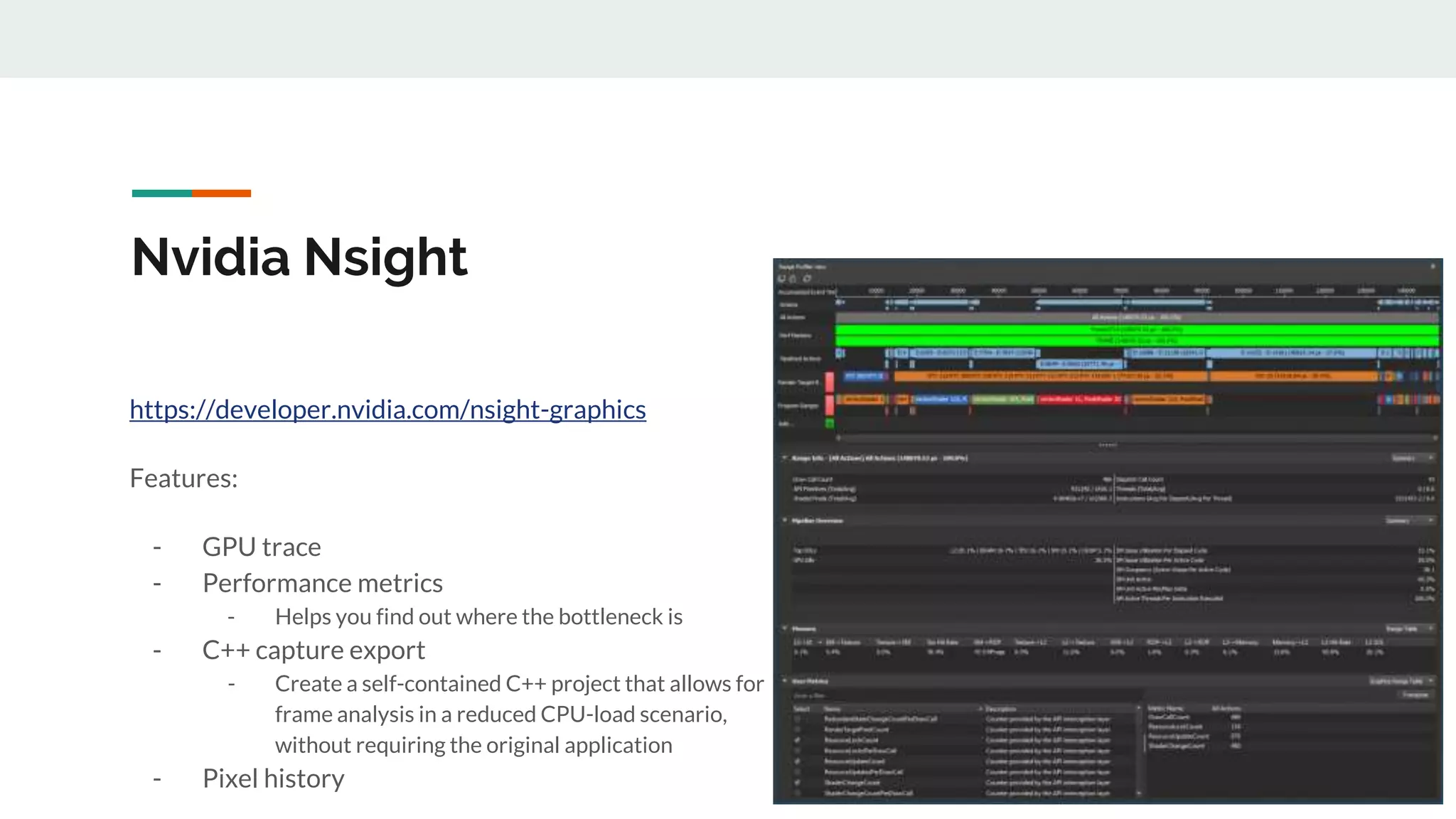Click the scroll-up arrow of the metrics list
The image size is (1456, 819).
tap(1139, 709)
